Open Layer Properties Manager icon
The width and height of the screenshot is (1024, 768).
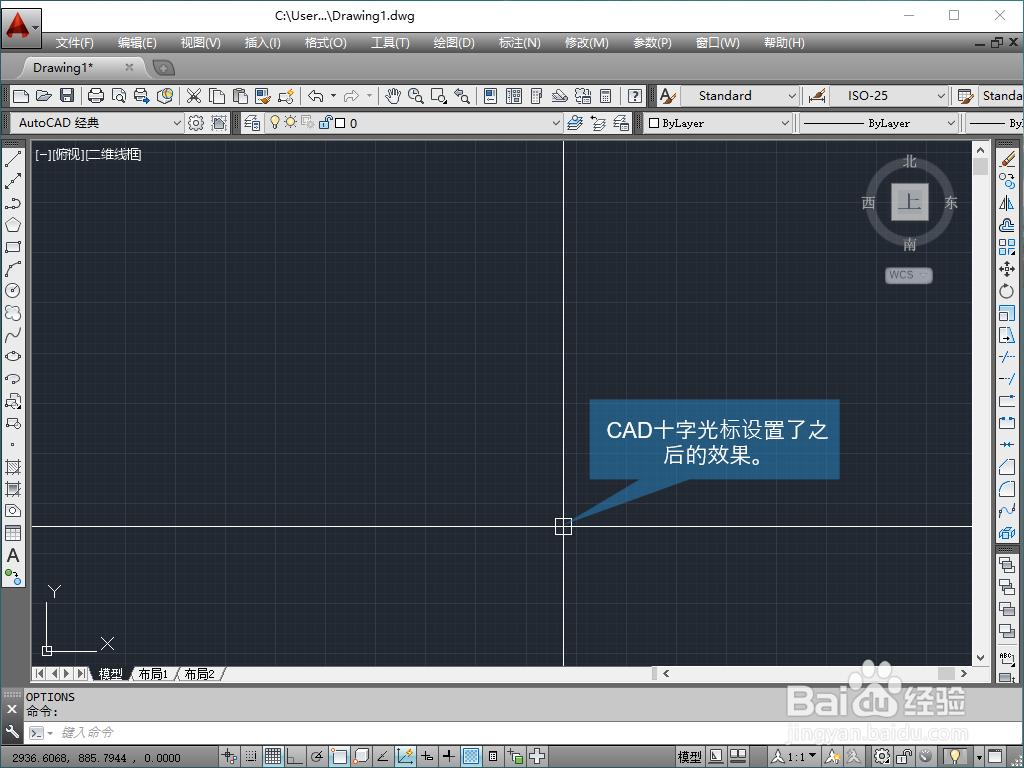click(x=252, y=123)
